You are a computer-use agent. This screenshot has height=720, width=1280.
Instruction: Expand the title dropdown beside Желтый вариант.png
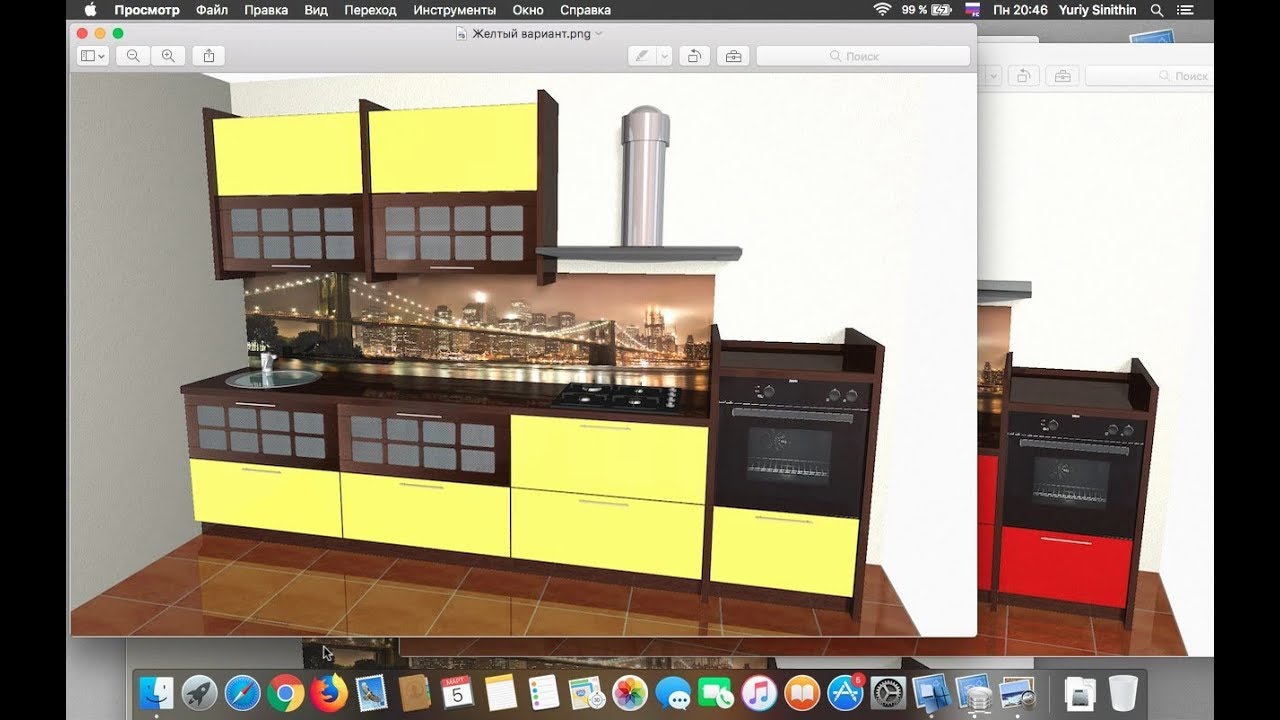(599, 33)
